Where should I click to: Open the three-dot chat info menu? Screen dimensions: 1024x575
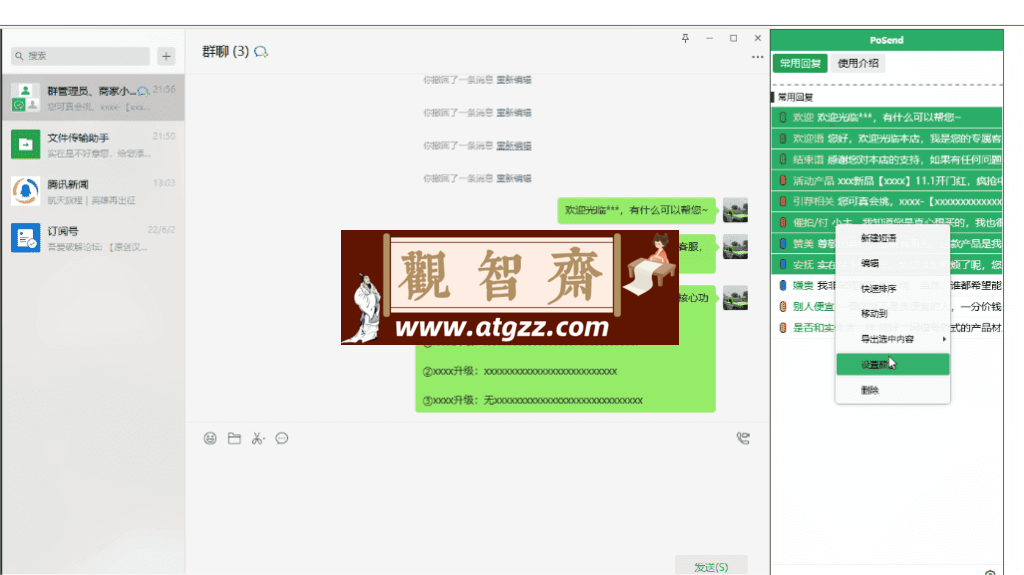757,57
